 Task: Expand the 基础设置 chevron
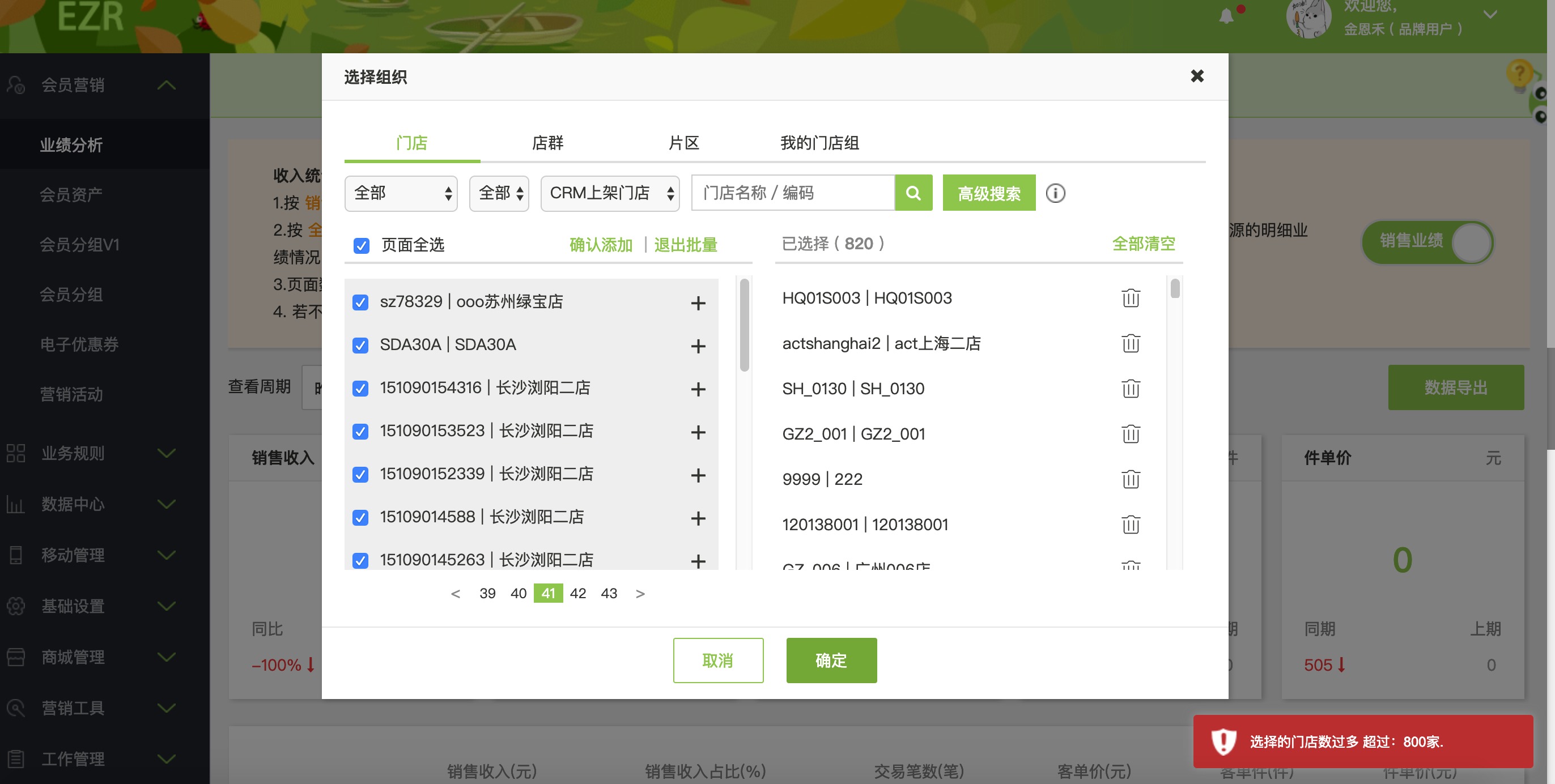pyautogui.click(x=167, y=606)
